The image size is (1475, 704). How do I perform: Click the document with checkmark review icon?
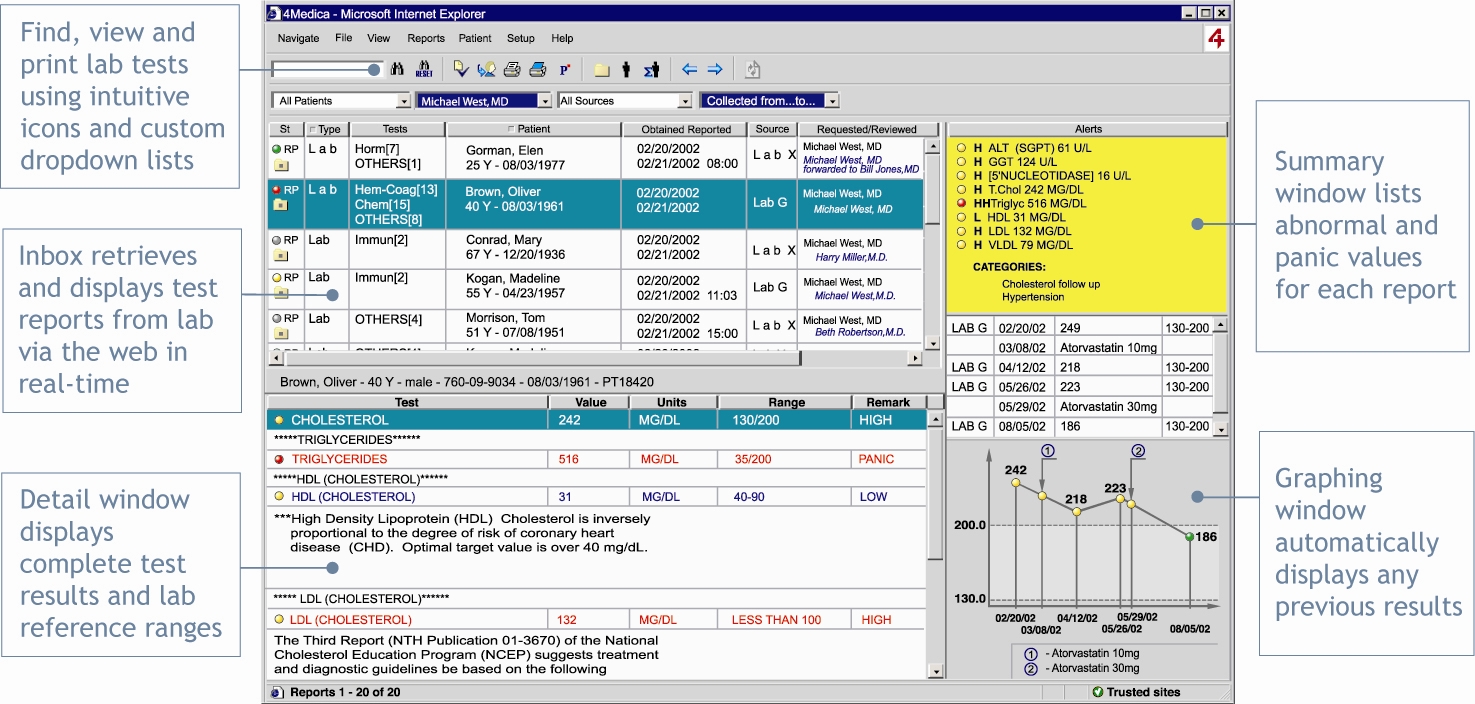click(x=460, y=70)
